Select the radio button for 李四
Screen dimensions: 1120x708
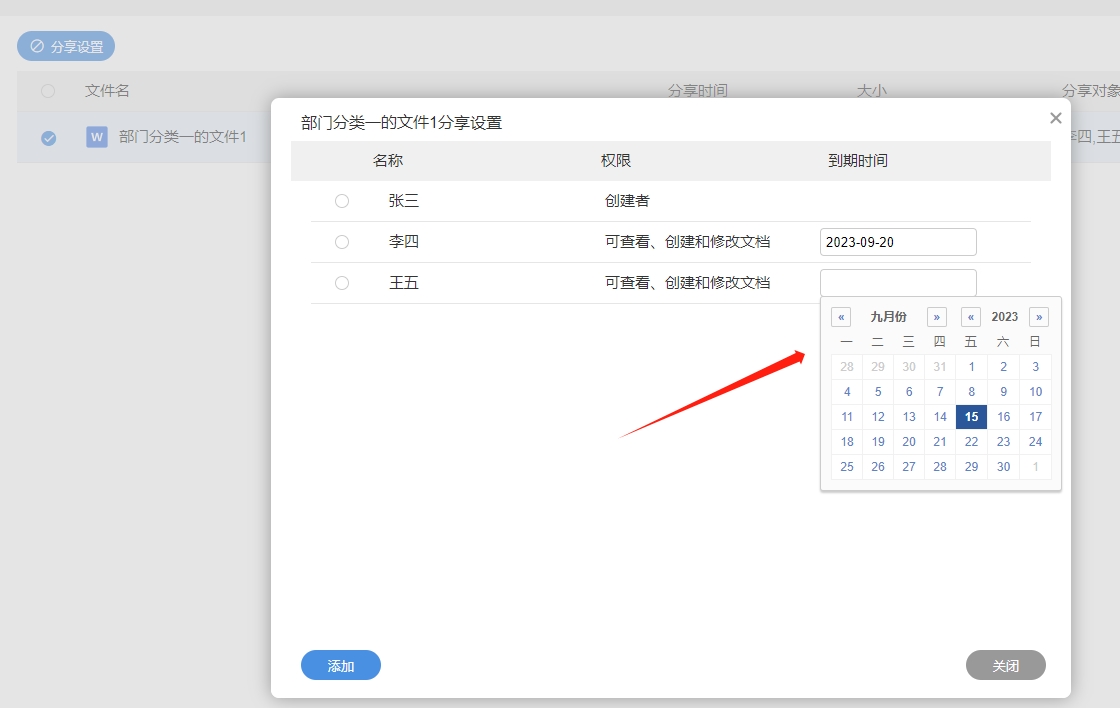point(342,242)
